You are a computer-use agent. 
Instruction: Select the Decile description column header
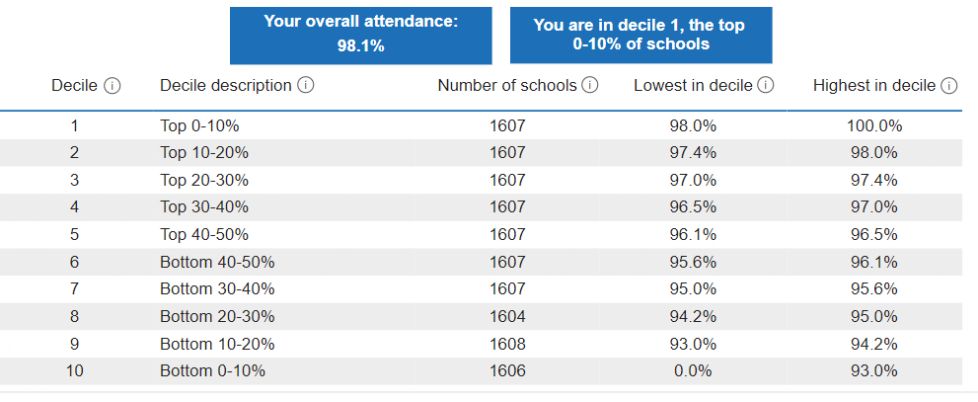click(x=226, y=85)
